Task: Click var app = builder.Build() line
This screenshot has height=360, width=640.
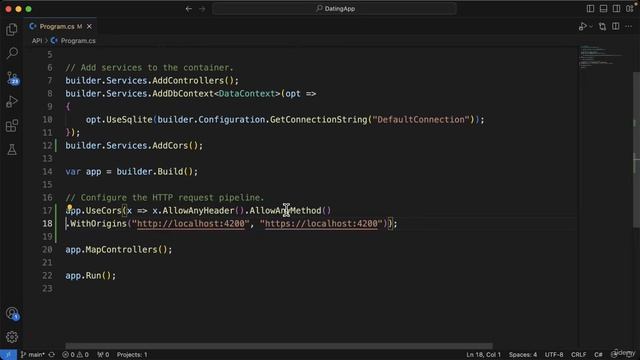Action: coord(131,172)
